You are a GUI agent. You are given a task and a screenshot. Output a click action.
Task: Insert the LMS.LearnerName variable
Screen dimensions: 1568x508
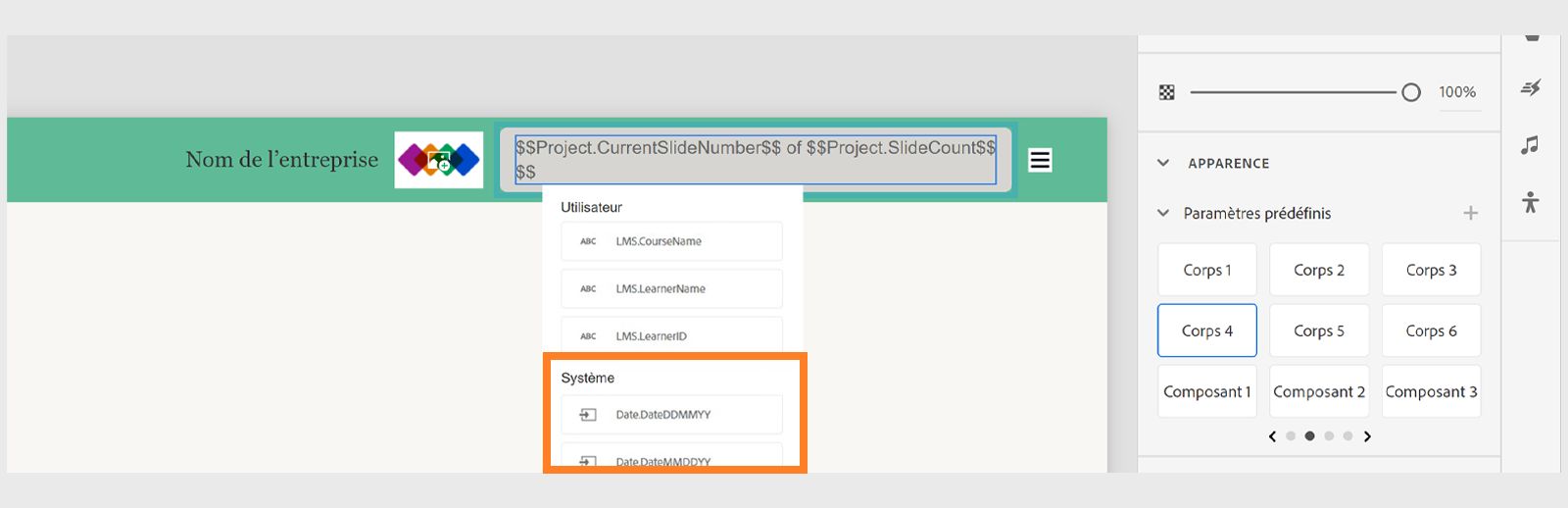(671, 288)
